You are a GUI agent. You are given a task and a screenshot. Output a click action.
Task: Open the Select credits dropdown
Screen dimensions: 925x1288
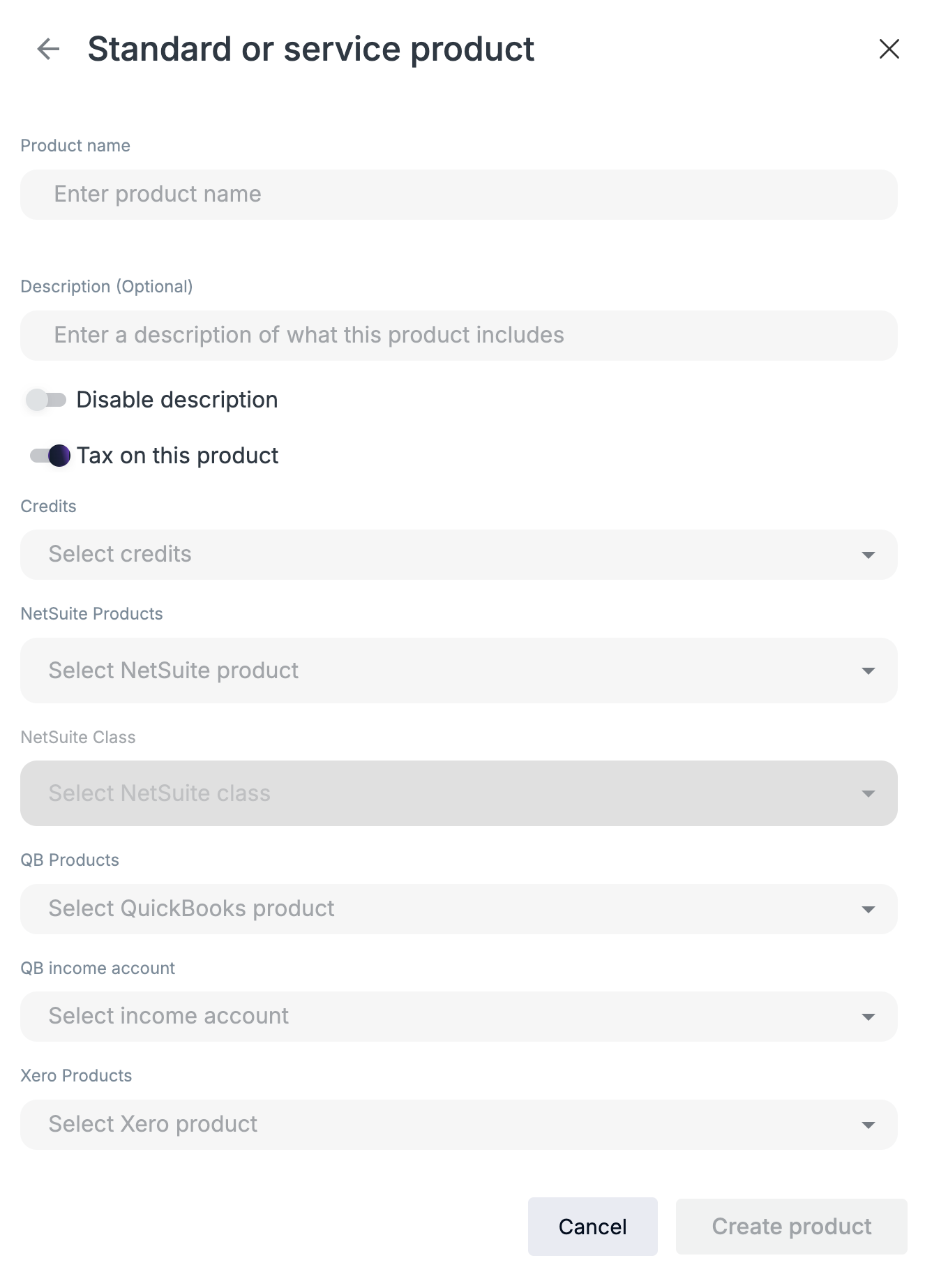coord(459,555)
